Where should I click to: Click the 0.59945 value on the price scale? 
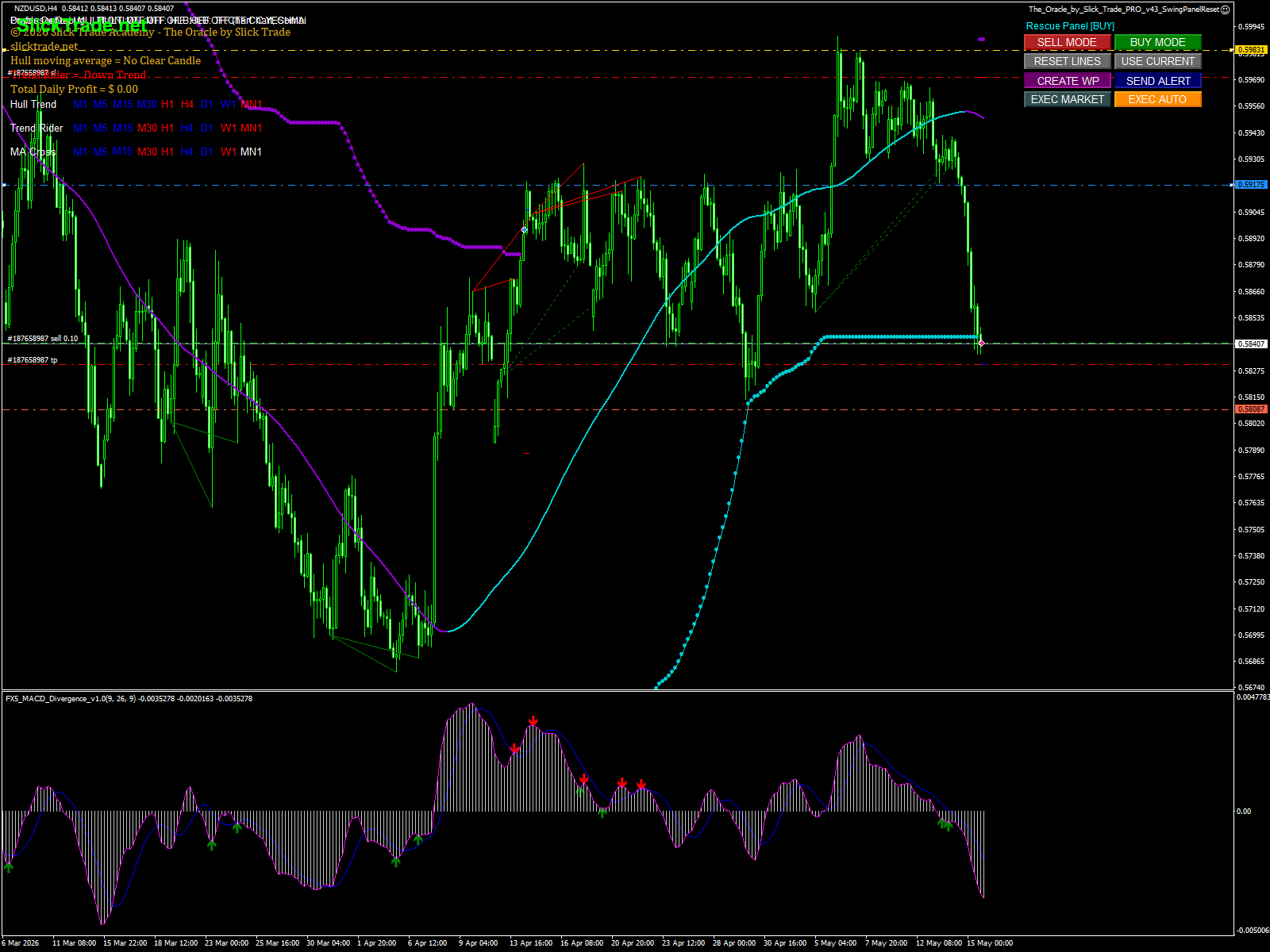click(x=1252, y=27)
